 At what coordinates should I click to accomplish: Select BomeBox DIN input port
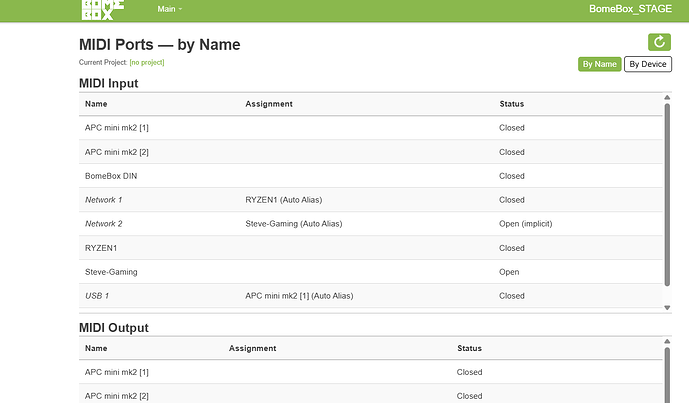(111, 176)
